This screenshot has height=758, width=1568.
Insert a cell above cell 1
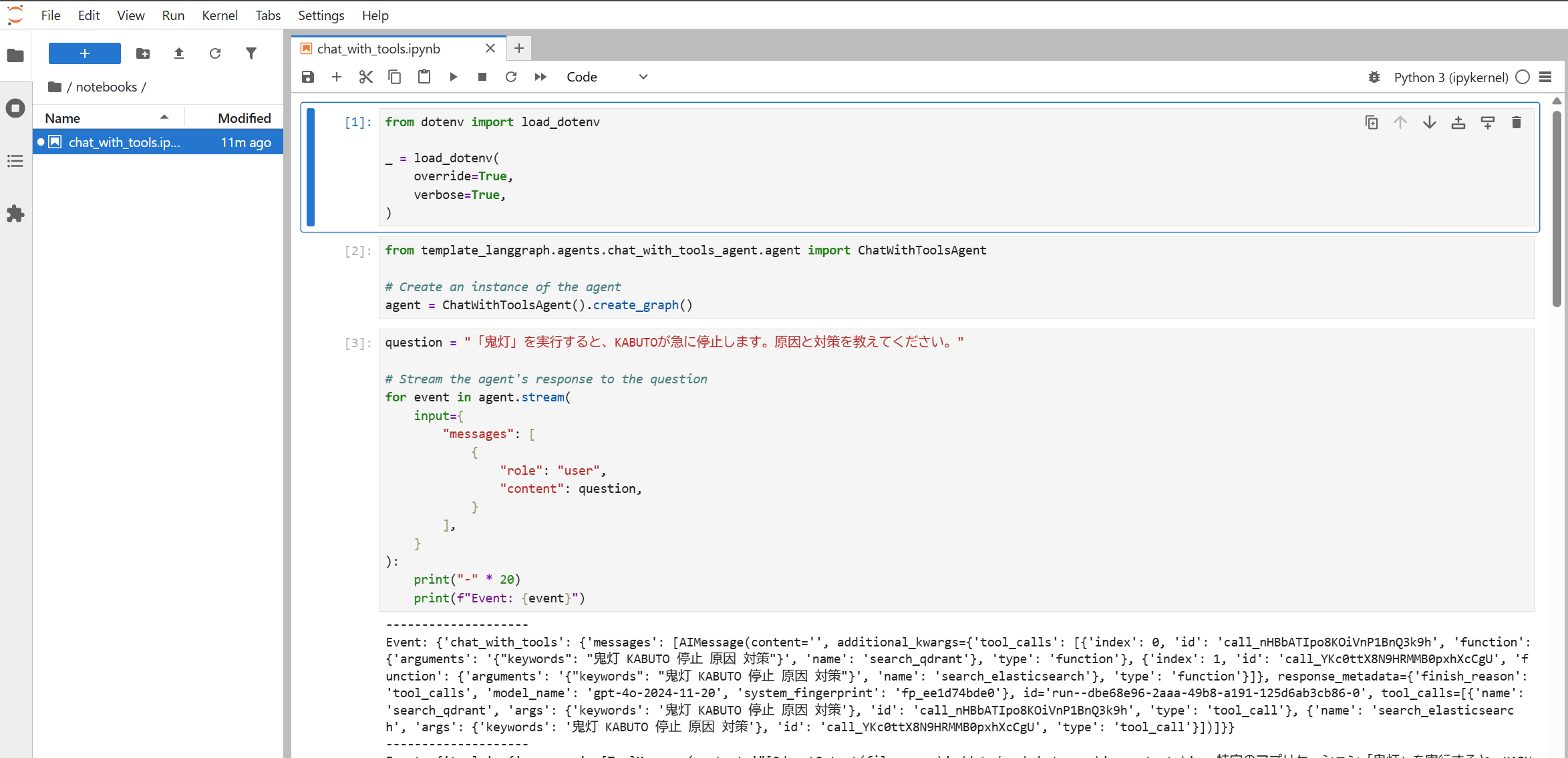coord(1458,122)
